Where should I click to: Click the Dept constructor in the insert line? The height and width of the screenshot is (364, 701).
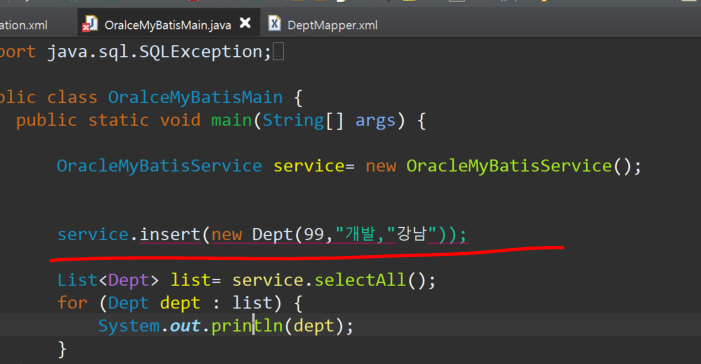click(x=272, y=234)
